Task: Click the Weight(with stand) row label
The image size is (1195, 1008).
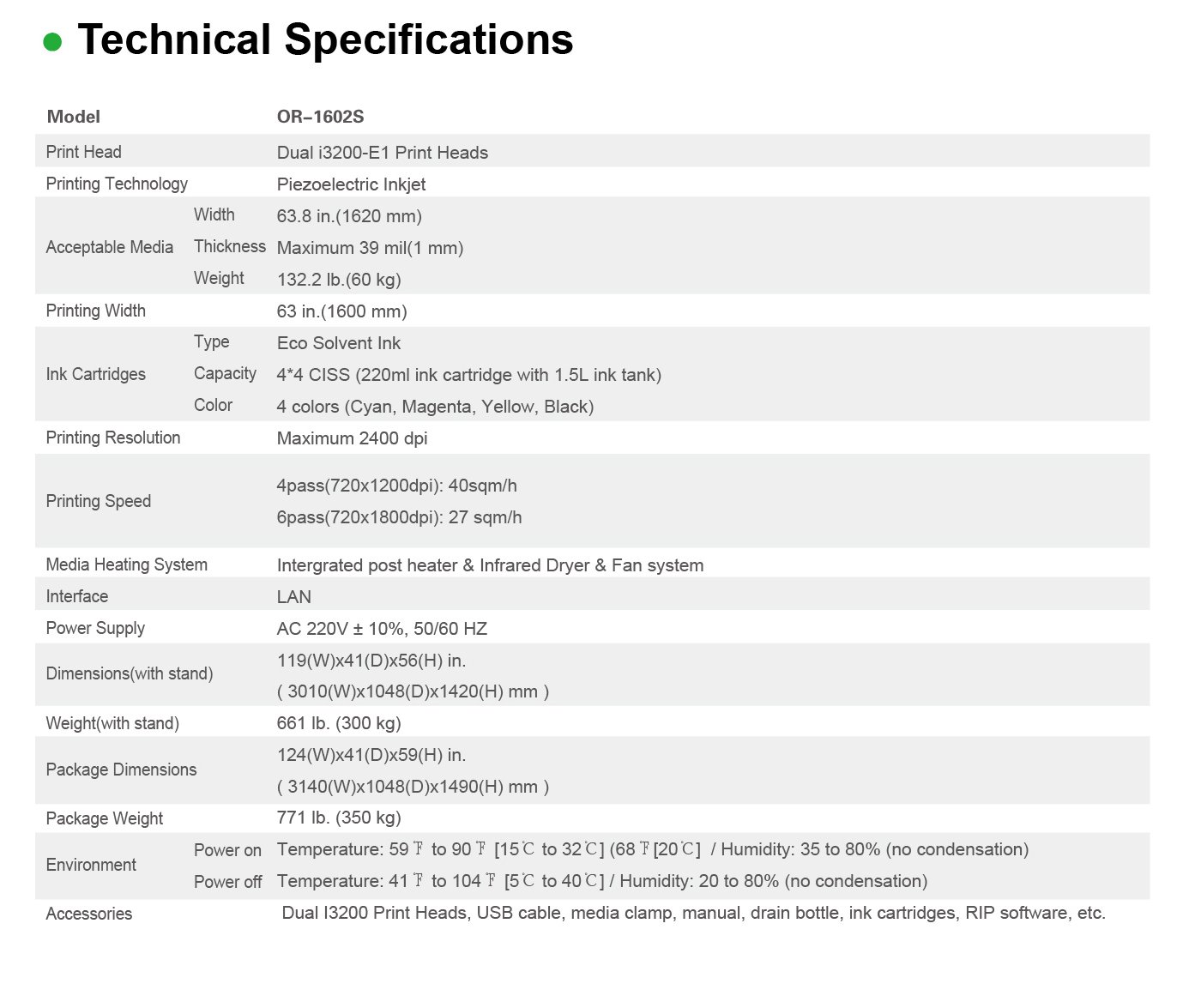Action: pos(112,723)
